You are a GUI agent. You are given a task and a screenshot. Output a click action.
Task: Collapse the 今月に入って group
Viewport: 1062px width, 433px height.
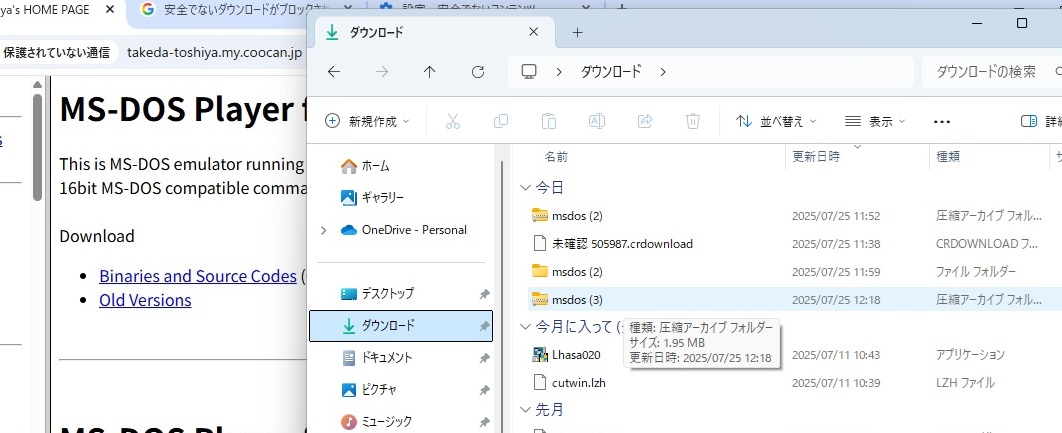[525, 327]
